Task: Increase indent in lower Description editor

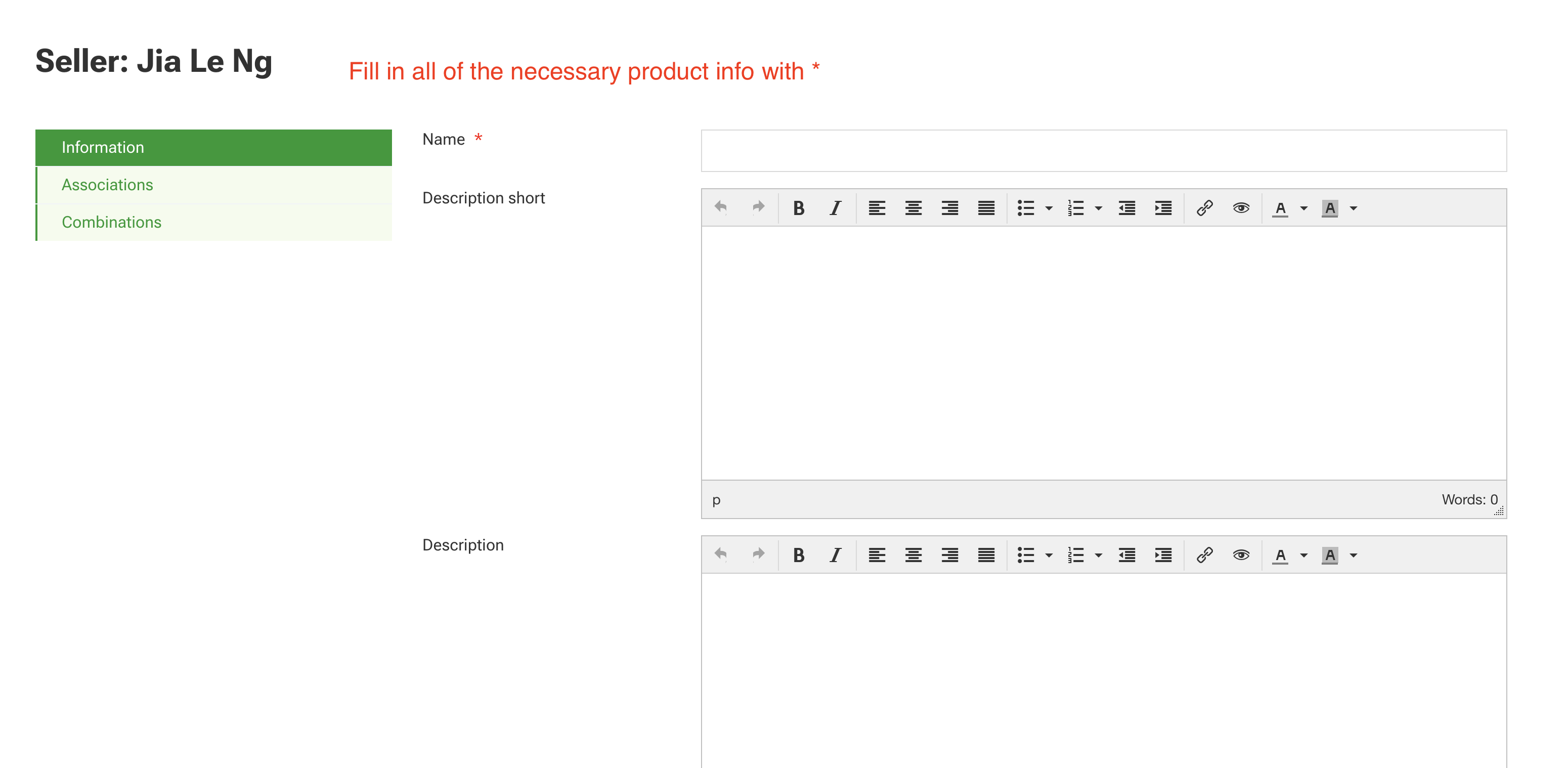Action: [1163, 555]
